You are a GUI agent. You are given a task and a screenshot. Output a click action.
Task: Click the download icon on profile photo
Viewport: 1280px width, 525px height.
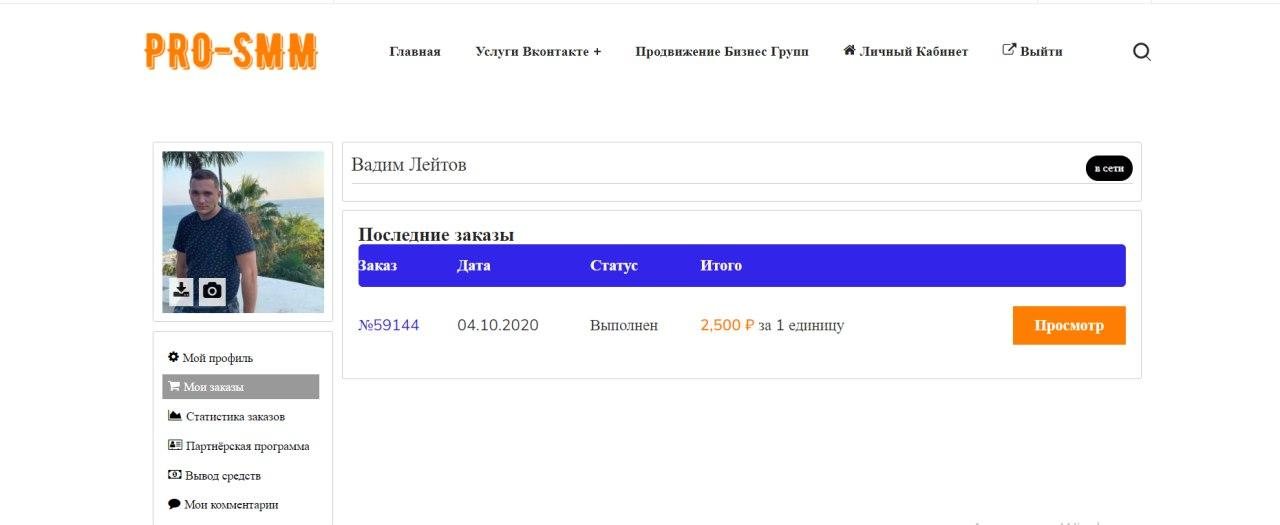coord(181,290)
